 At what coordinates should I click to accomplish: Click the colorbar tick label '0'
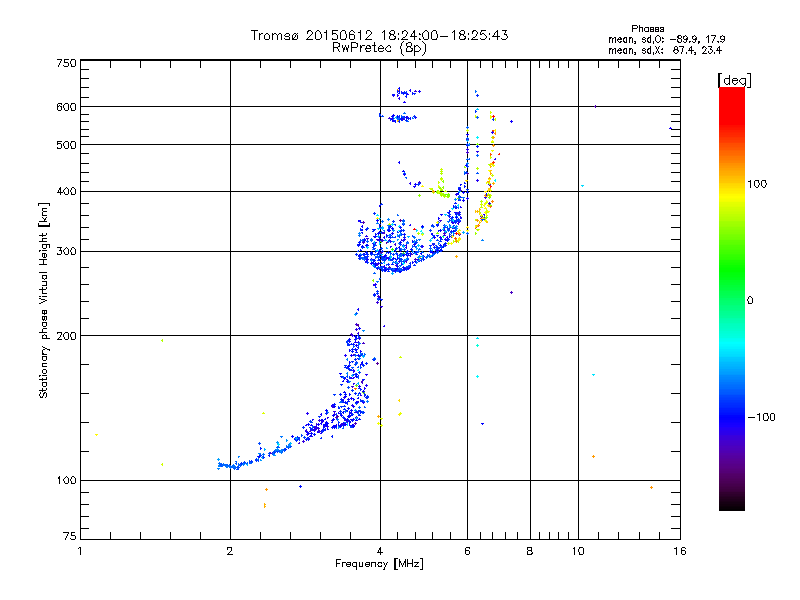pos(749,301)
